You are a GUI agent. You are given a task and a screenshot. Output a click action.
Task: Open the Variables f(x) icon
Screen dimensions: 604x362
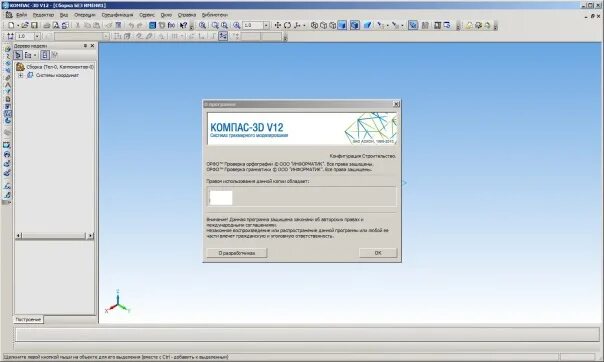coord(171,25)
